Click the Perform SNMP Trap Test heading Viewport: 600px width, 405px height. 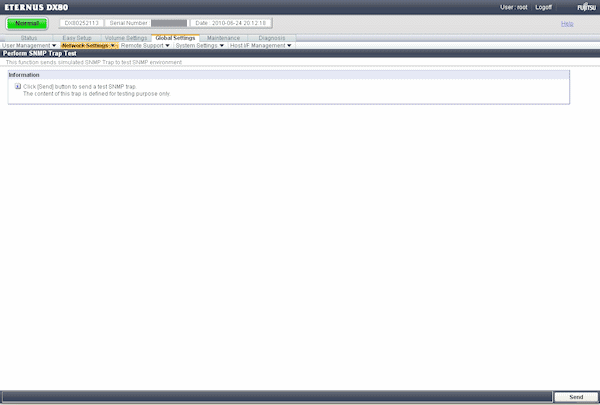[40, 54]
